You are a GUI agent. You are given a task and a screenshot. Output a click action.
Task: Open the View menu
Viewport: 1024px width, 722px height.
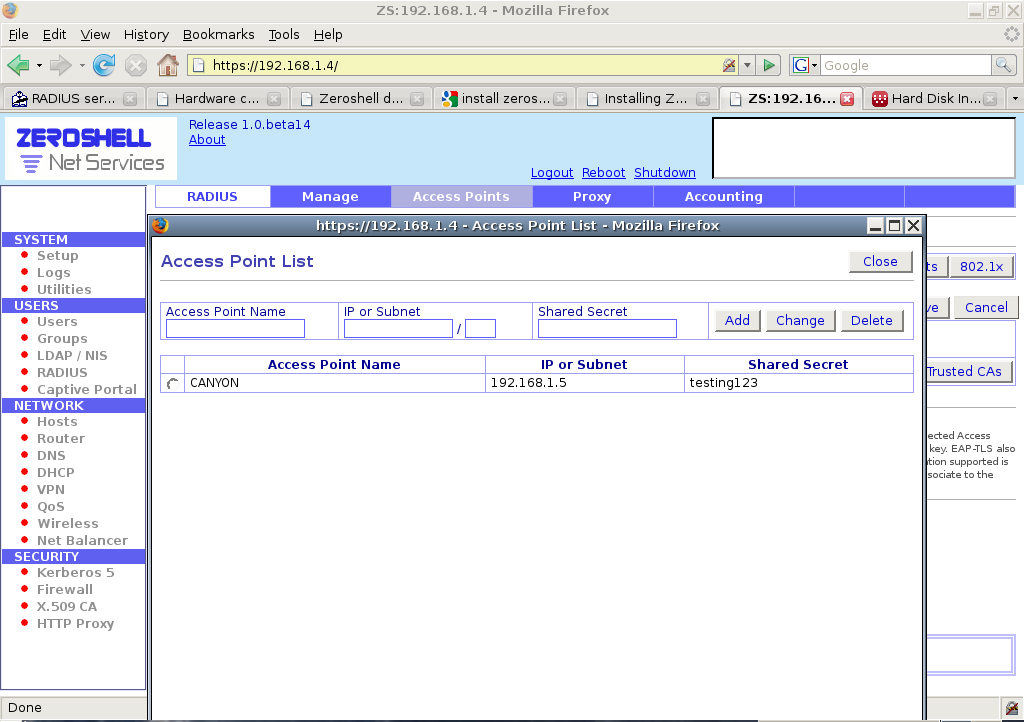[x=95, y=35]
